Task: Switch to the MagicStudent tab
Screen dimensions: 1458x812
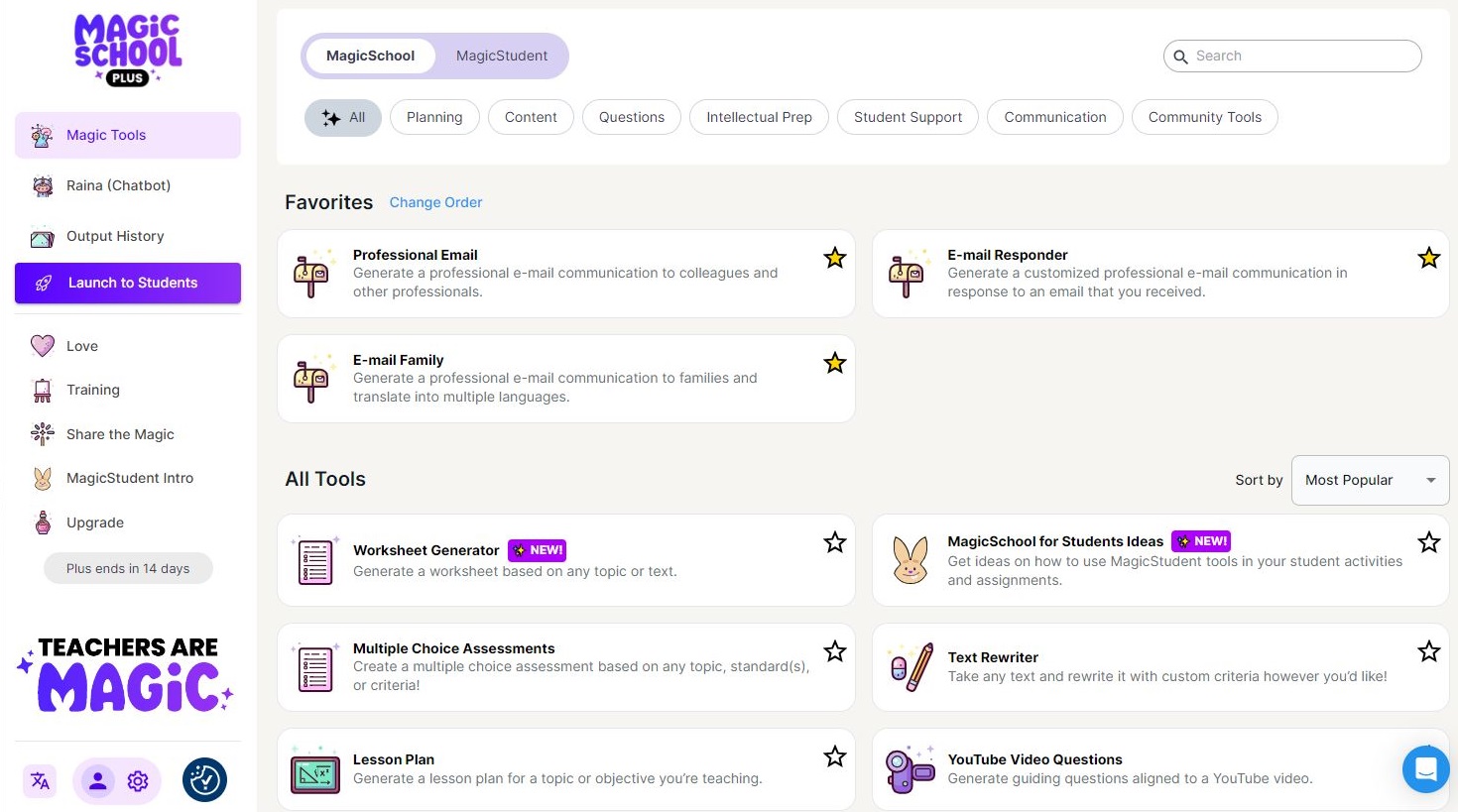Action: click(x=501, y=56)
